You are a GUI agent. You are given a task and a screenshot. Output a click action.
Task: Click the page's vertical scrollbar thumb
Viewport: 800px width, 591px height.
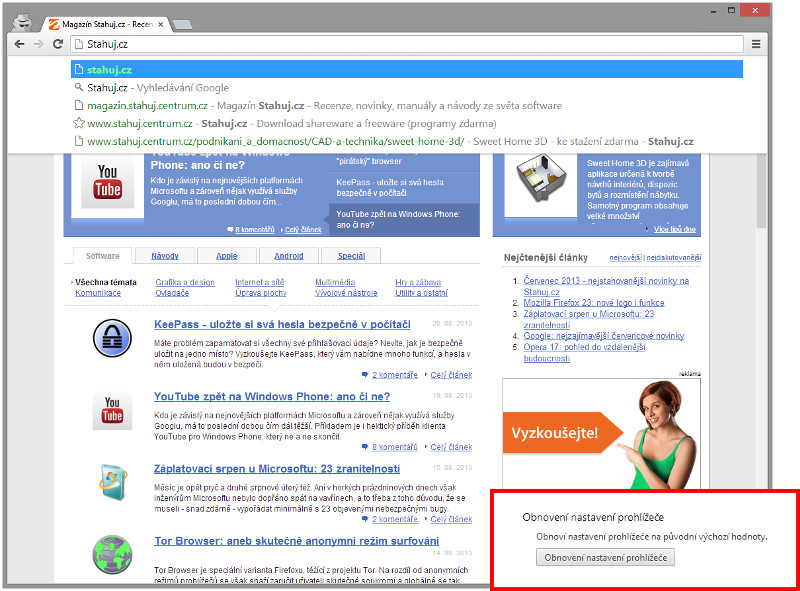point(762,191)
